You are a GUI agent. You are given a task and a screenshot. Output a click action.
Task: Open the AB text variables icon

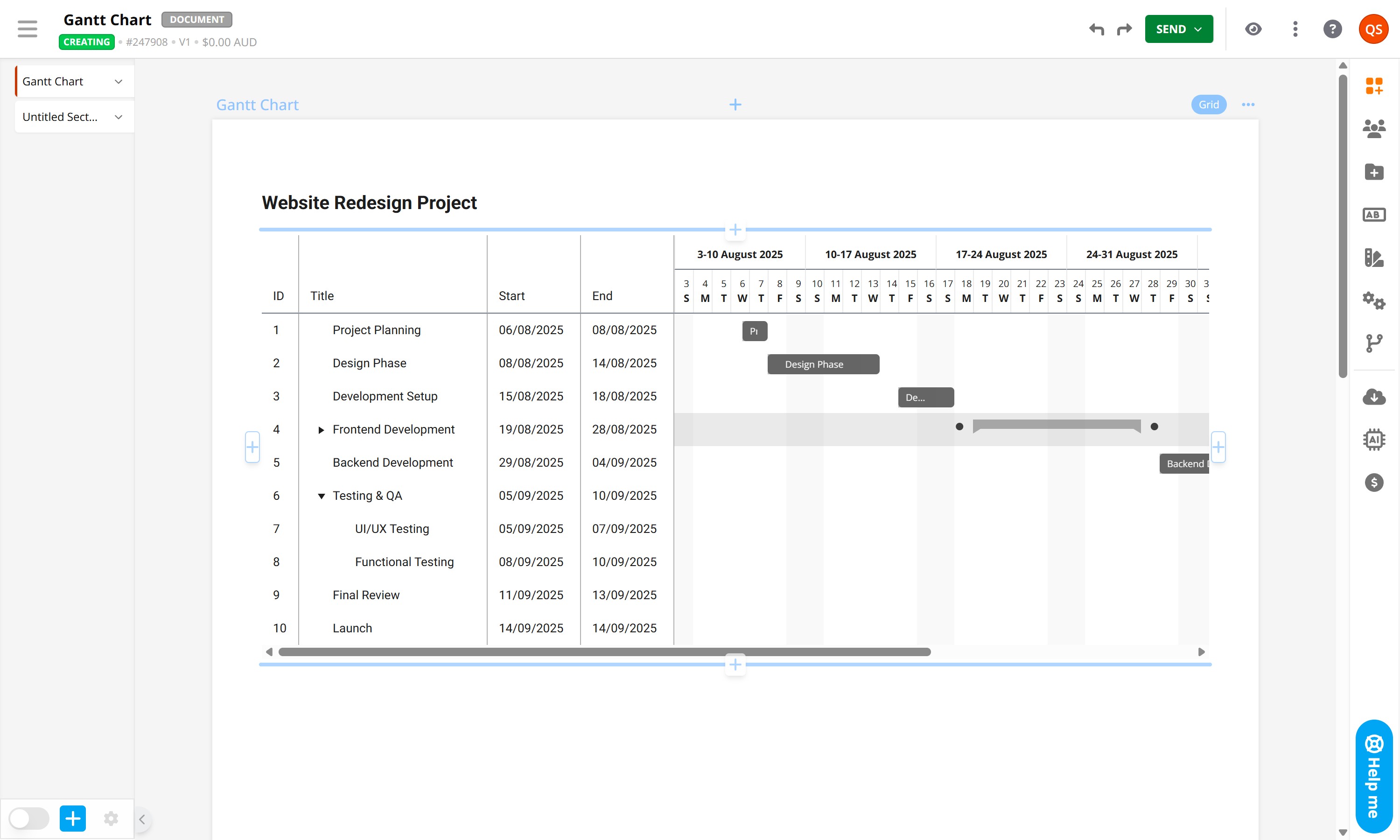[x=1373, y=215]
